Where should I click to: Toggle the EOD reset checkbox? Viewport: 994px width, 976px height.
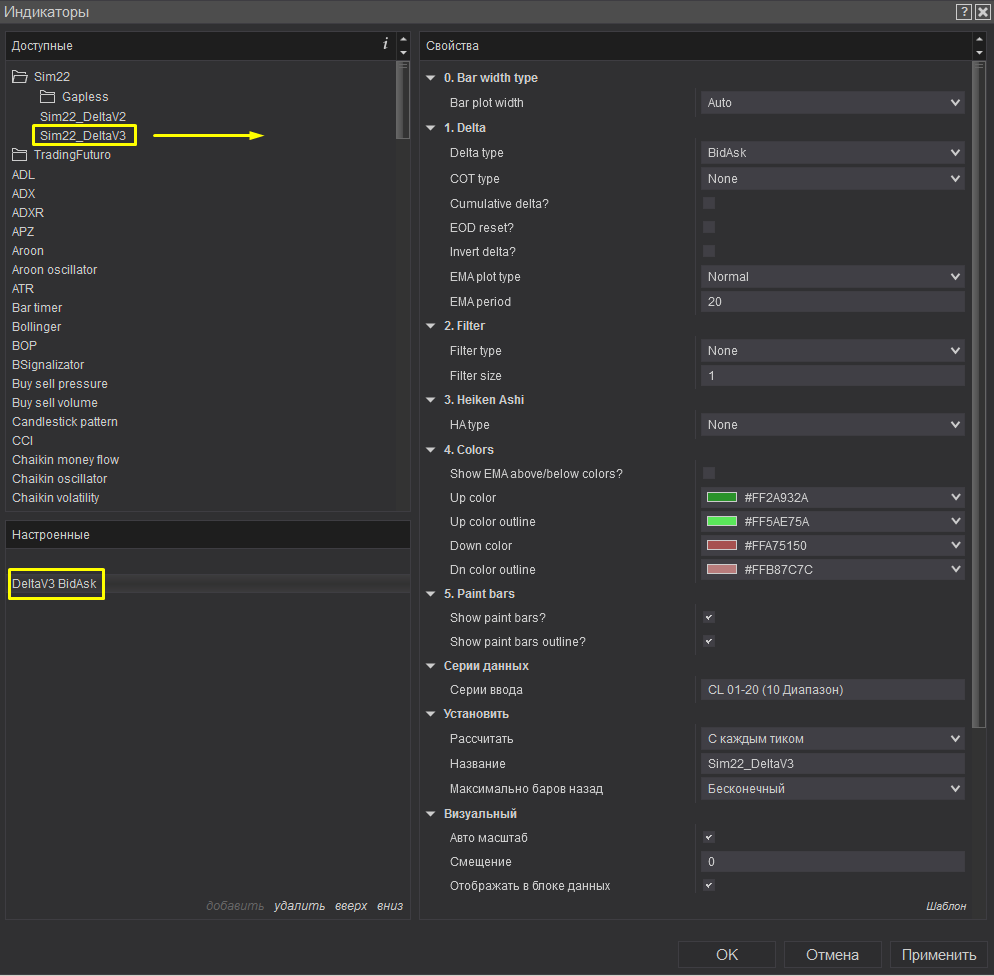709,227
